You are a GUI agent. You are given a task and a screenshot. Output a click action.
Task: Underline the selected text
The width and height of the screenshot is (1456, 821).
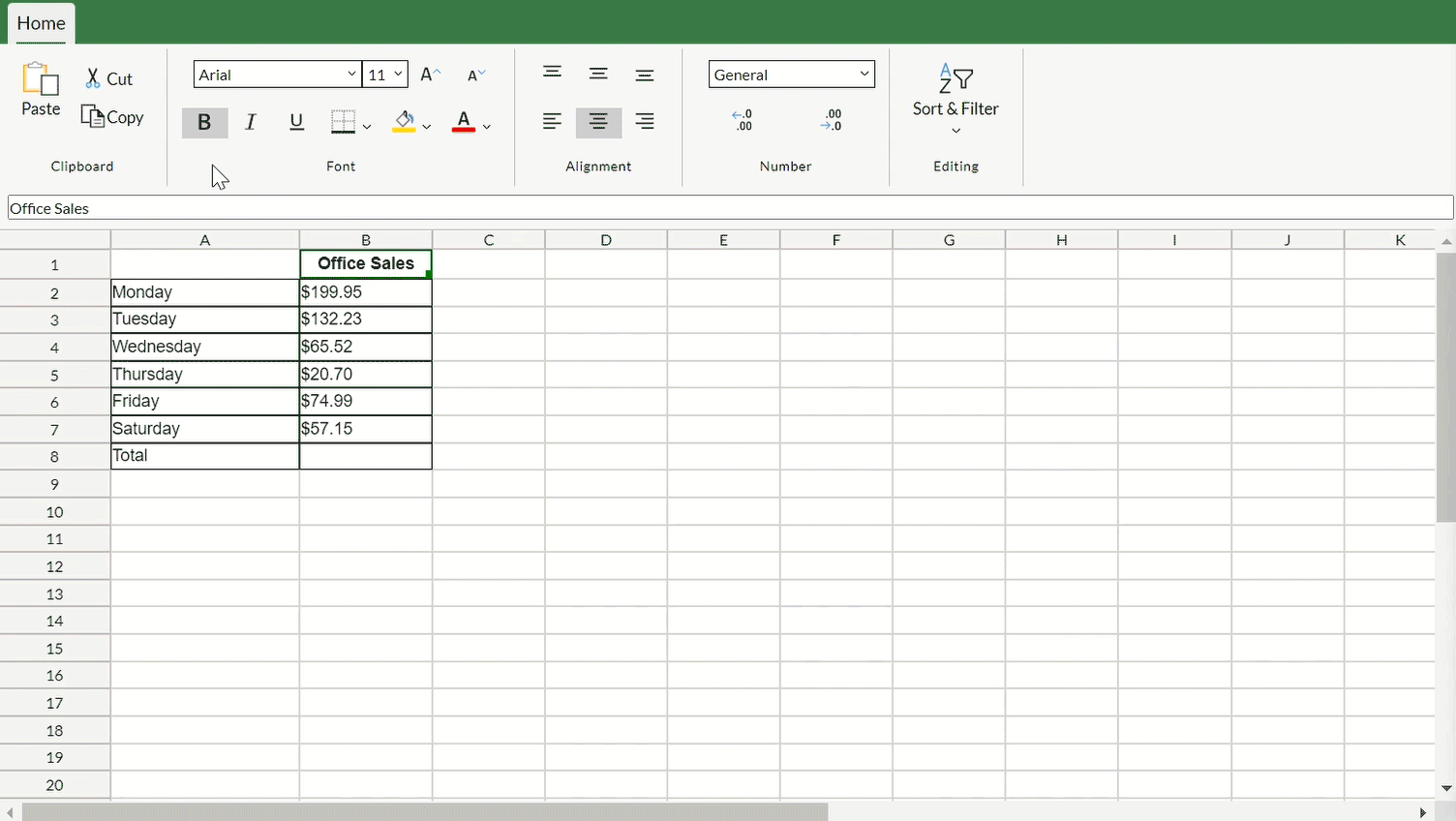click(296, 123)
